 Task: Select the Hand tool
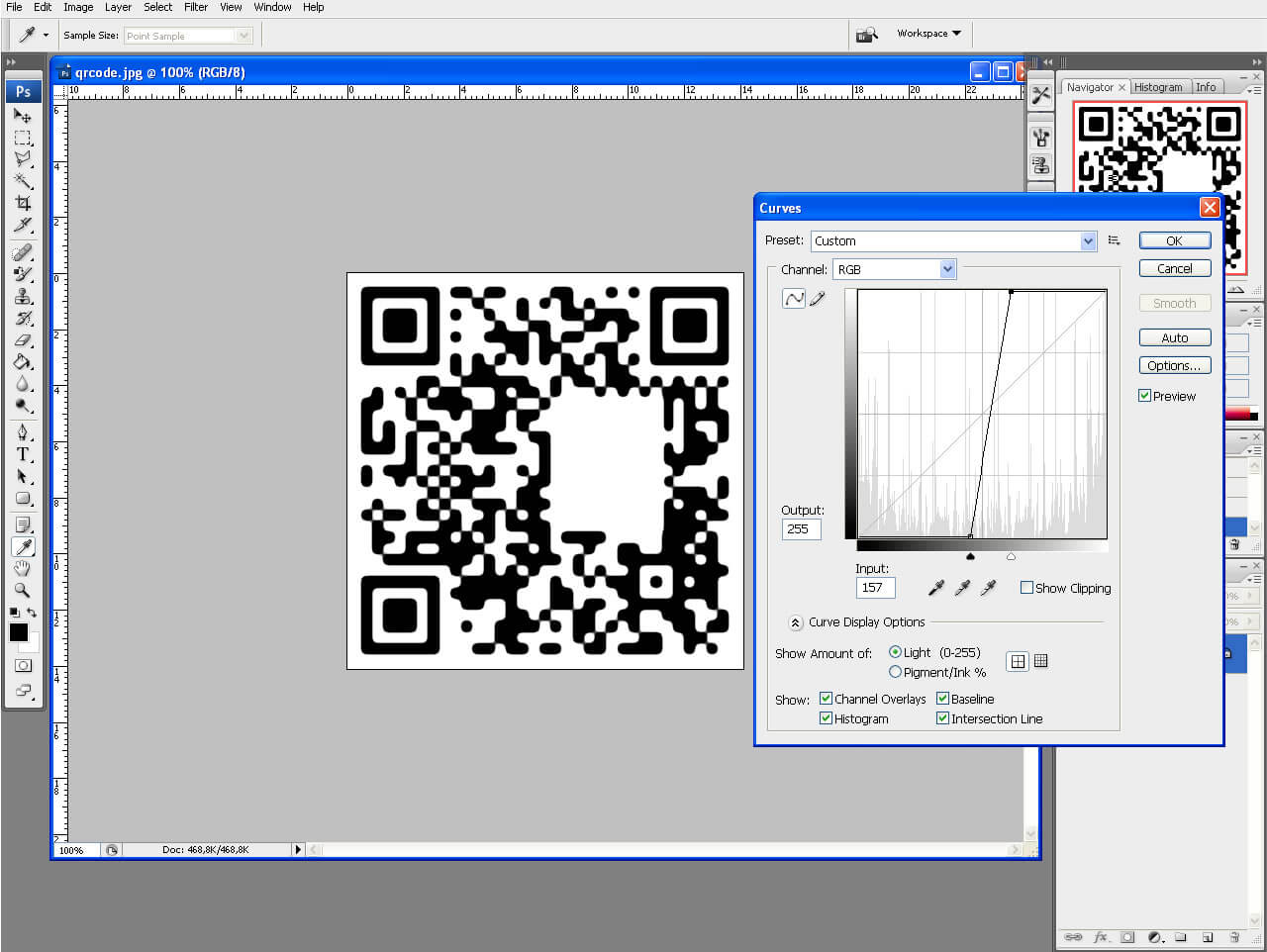23,568
